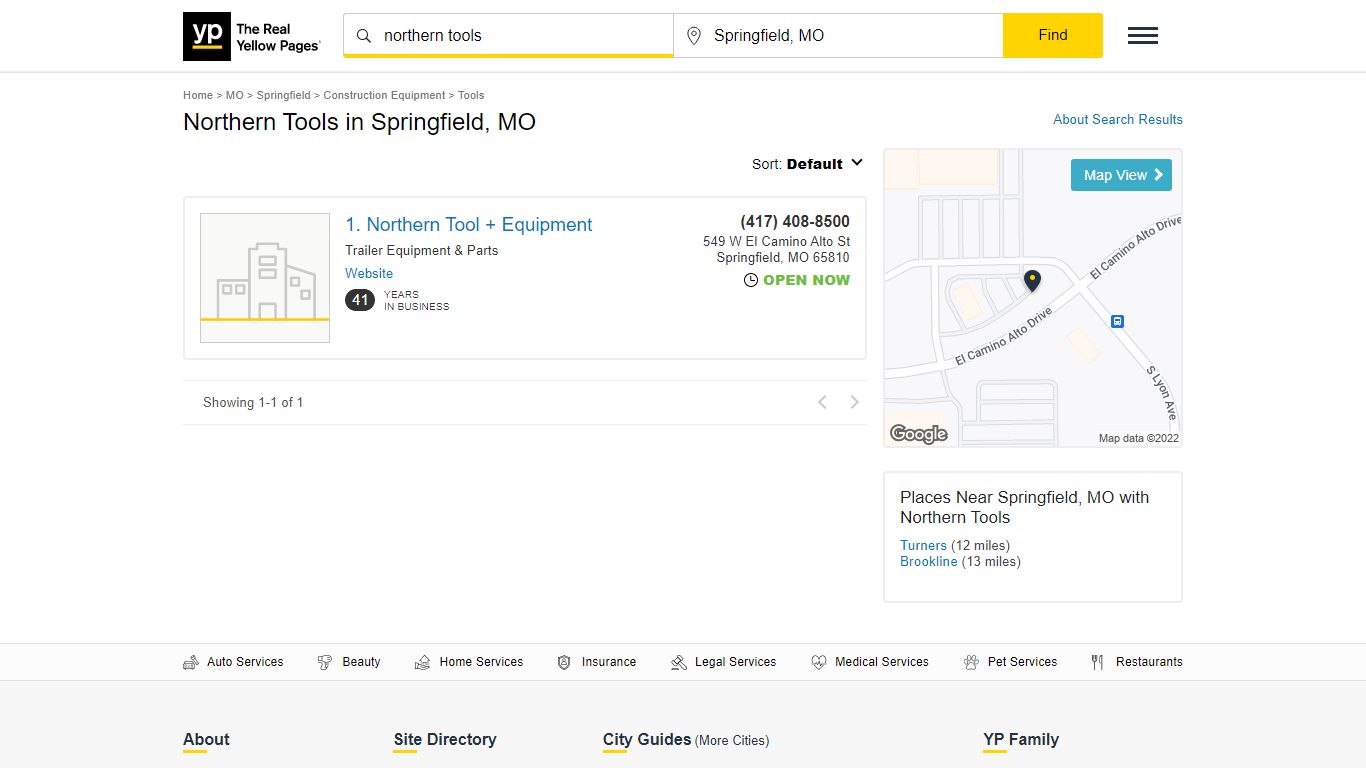
Task: Click the Home Services icon
Action: coord(422,662)
